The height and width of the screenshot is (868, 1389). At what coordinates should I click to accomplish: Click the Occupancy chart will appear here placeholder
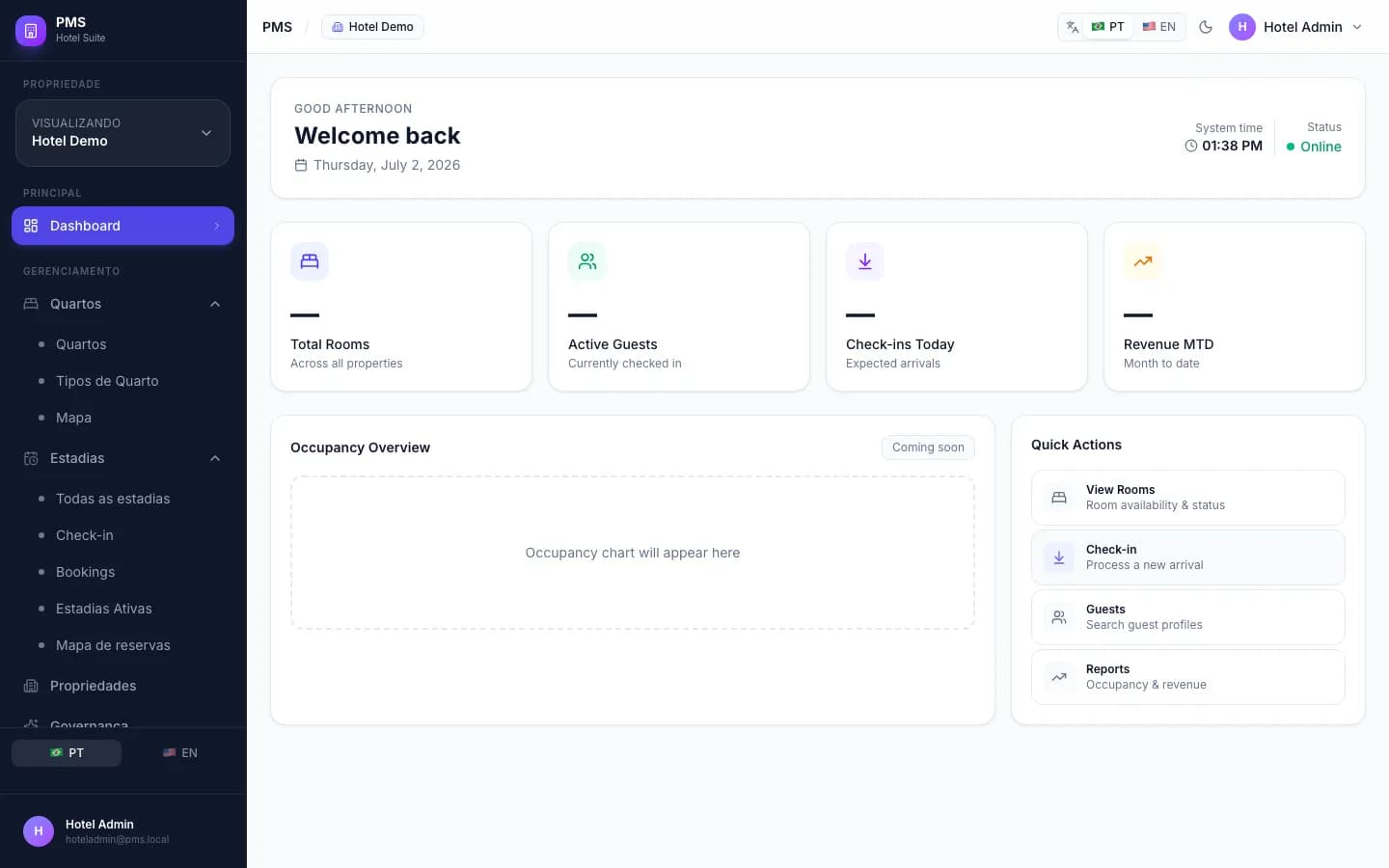633,553
